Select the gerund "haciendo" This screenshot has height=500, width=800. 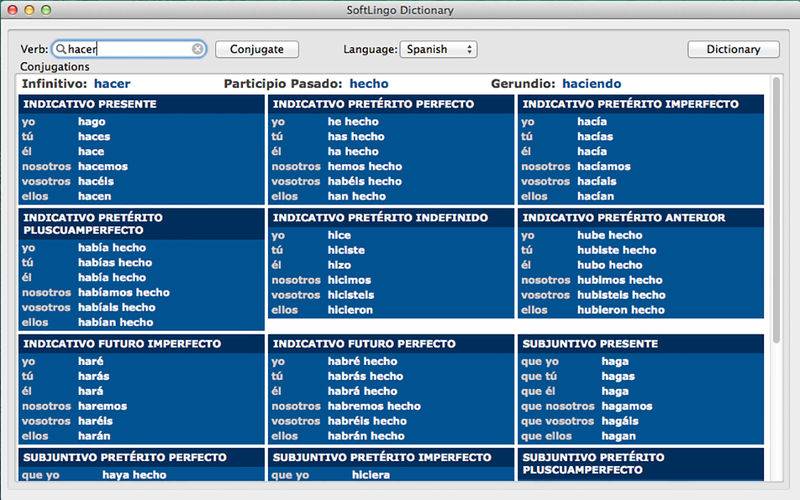[591, 84]
